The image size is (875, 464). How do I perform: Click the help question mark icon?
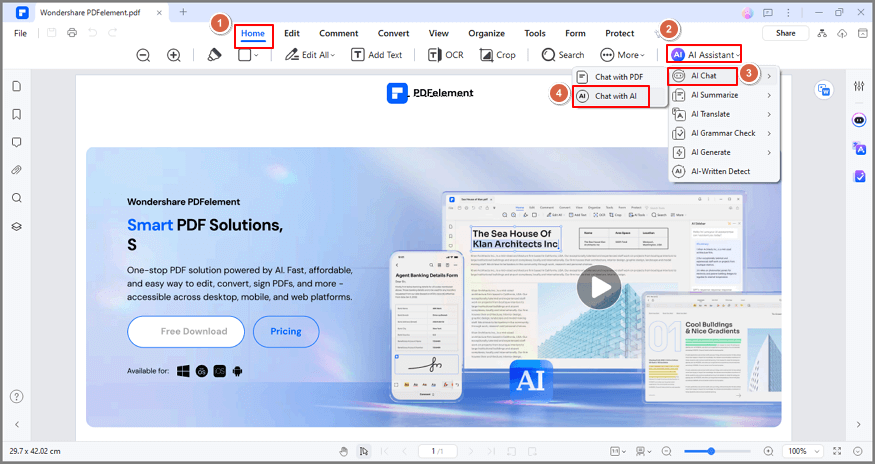point(17,396)
